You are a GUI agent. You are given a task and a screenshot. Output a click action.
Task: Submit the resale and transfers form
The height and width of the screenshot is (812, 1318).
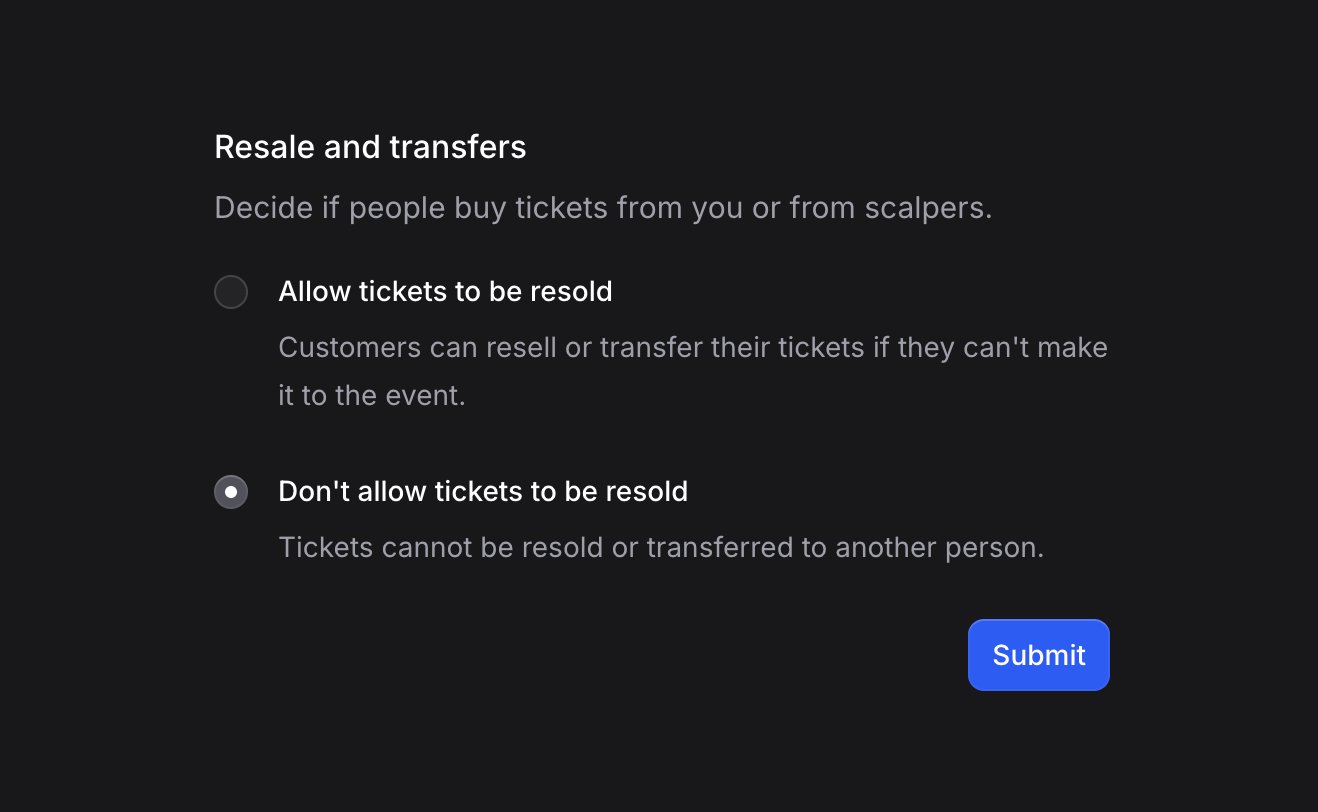pos(1038,655)
